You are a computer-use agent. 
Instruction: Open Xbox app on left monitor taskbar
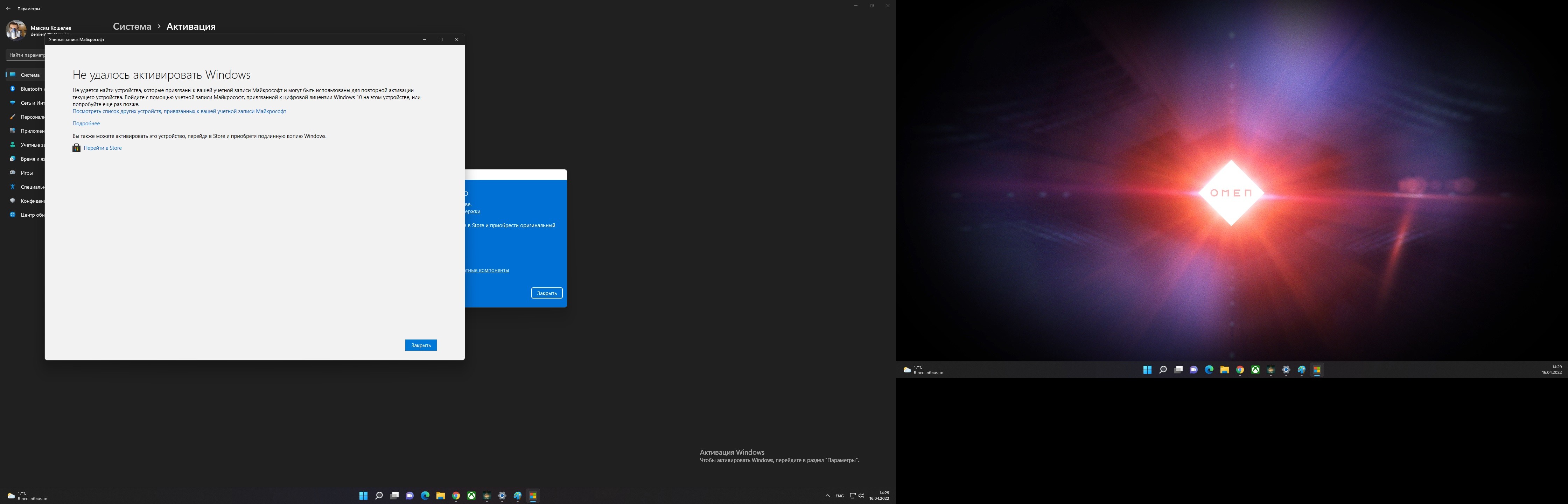pos(471,496)
